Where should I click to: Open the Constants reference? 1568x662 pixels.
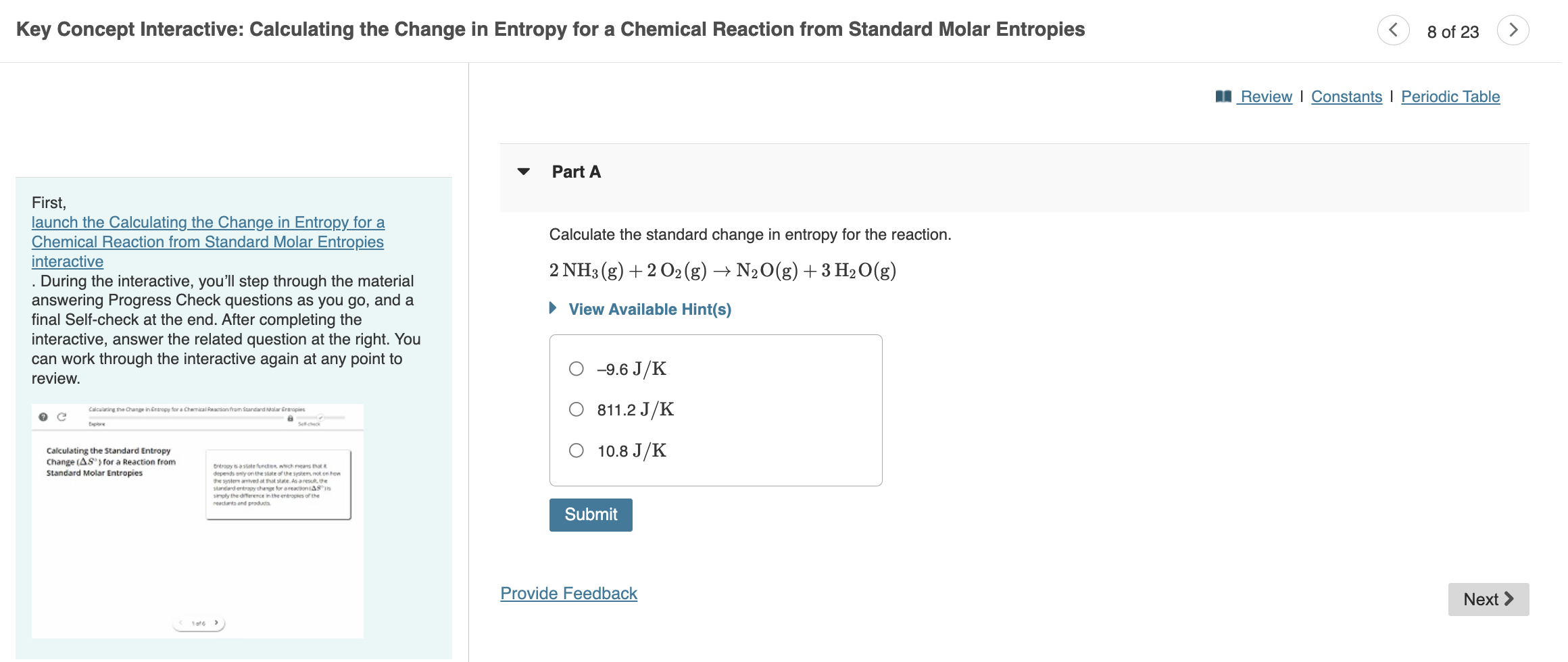click(x=1346, y=97)
